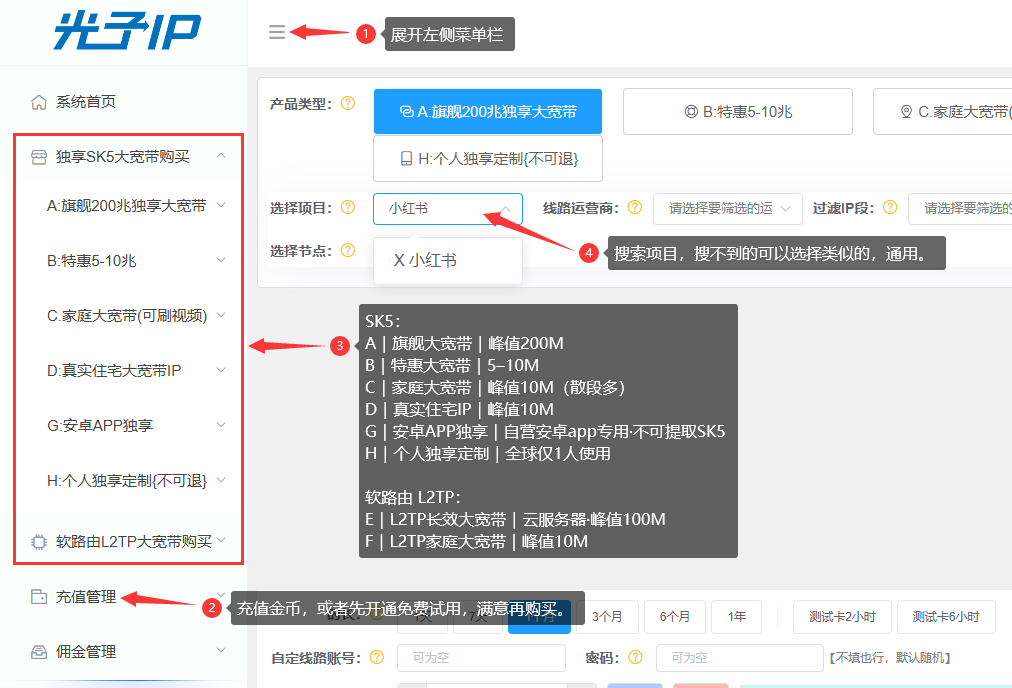This screenshot has height=688, width=1012.
Task: Expand 佣金管理 sidebar section
Action: click(x=221, y=650)
